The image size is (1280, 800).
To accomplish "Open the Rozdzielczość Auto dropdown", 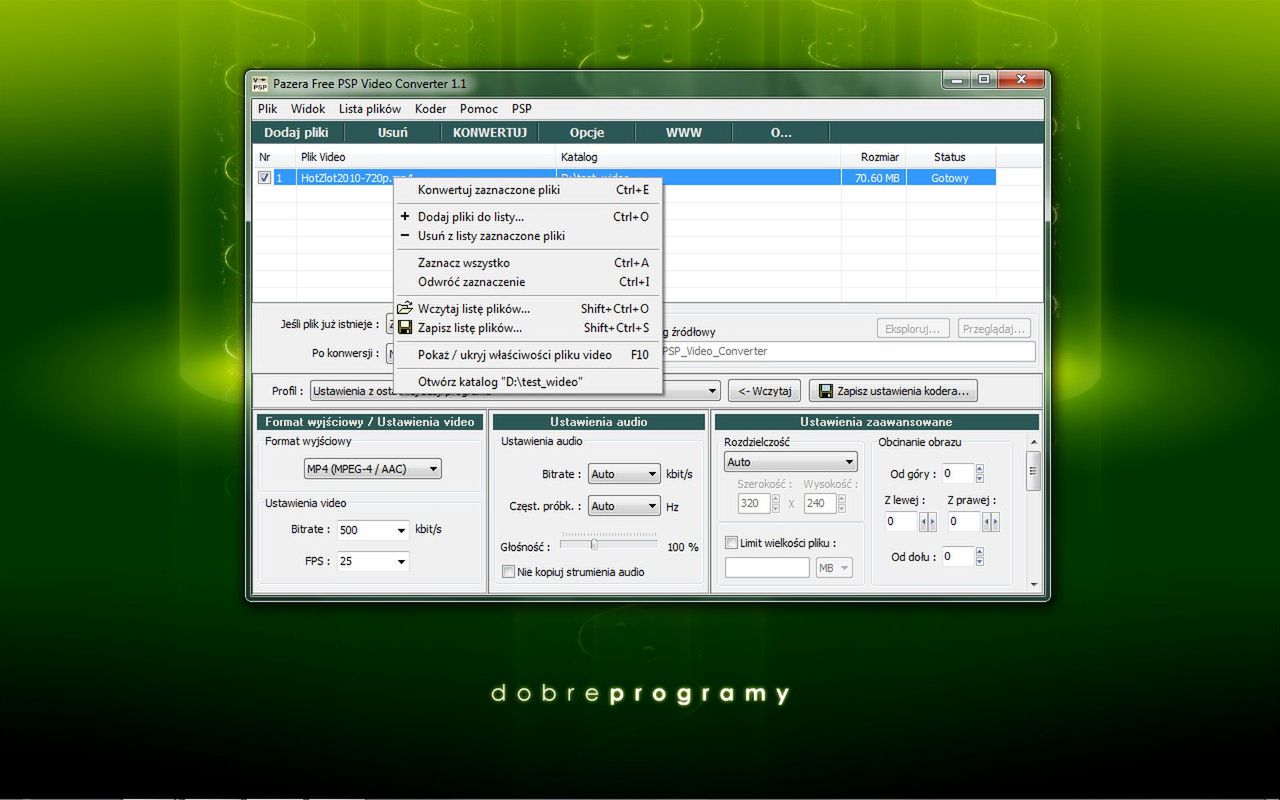I will pos(791,462).
